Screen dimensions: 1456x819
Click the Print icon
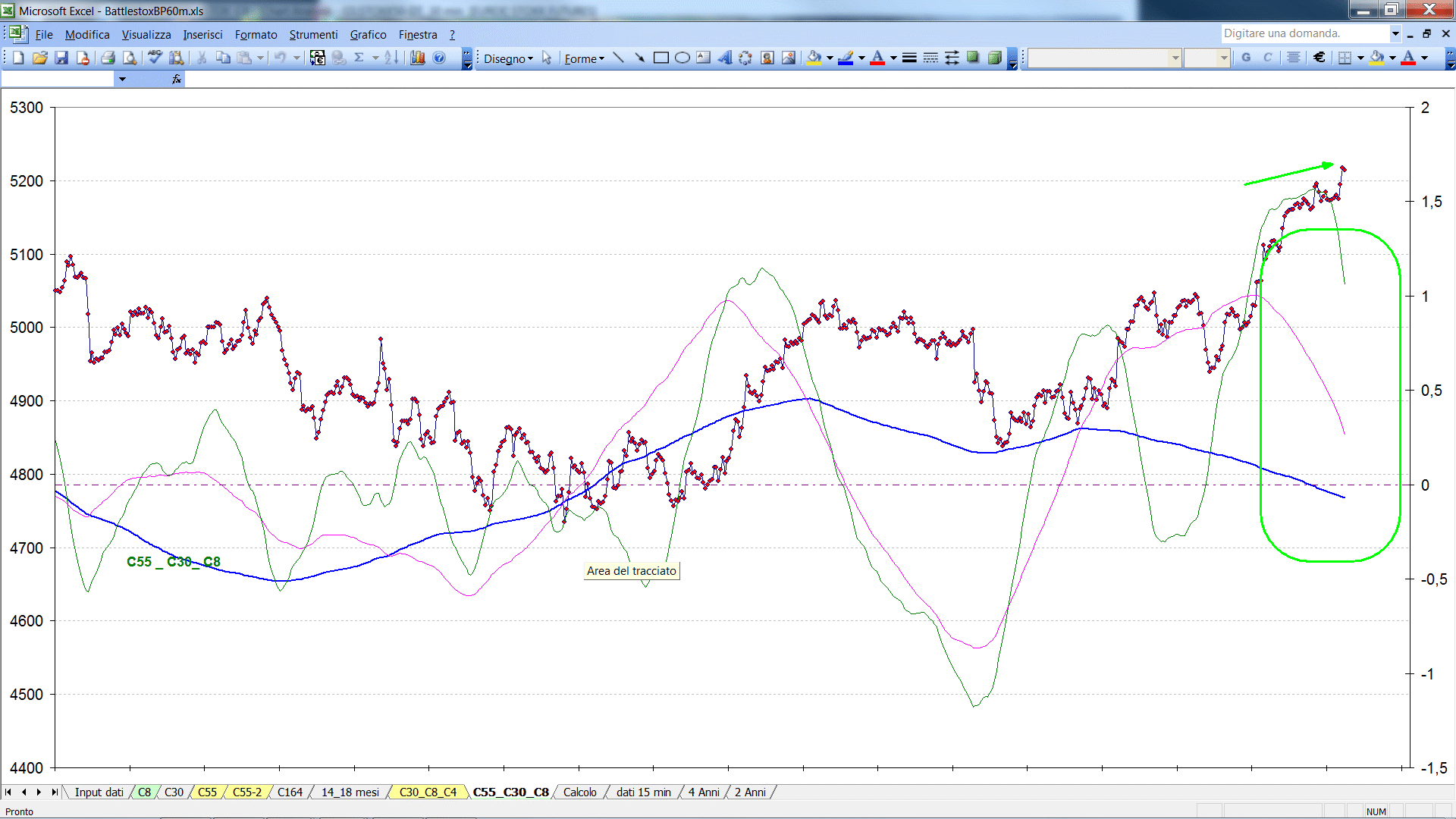tap(108, 58)
